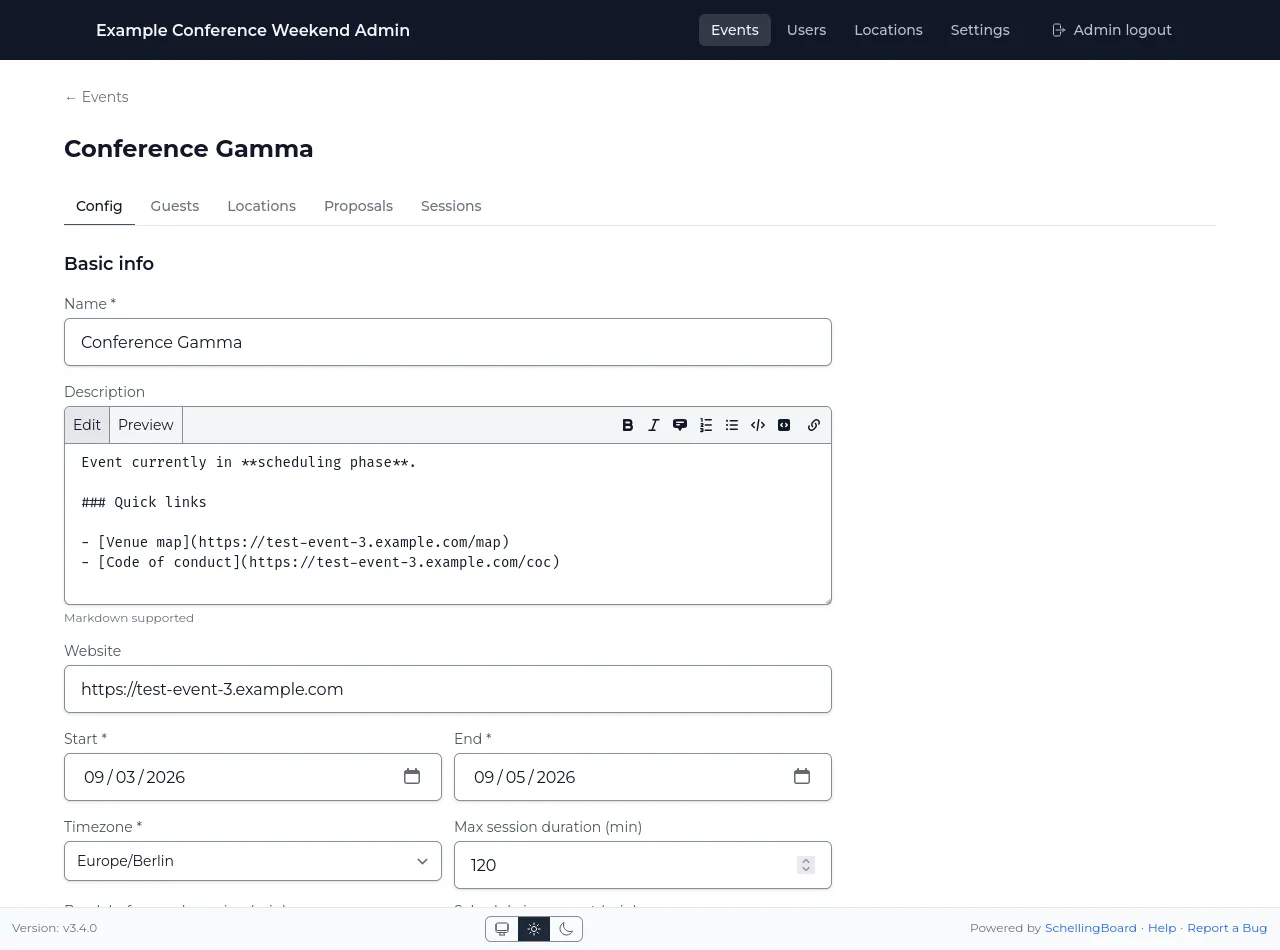Open the SchellingBoard link in footer
This screenshot has height=950, width=1280.
point(1090,928)
